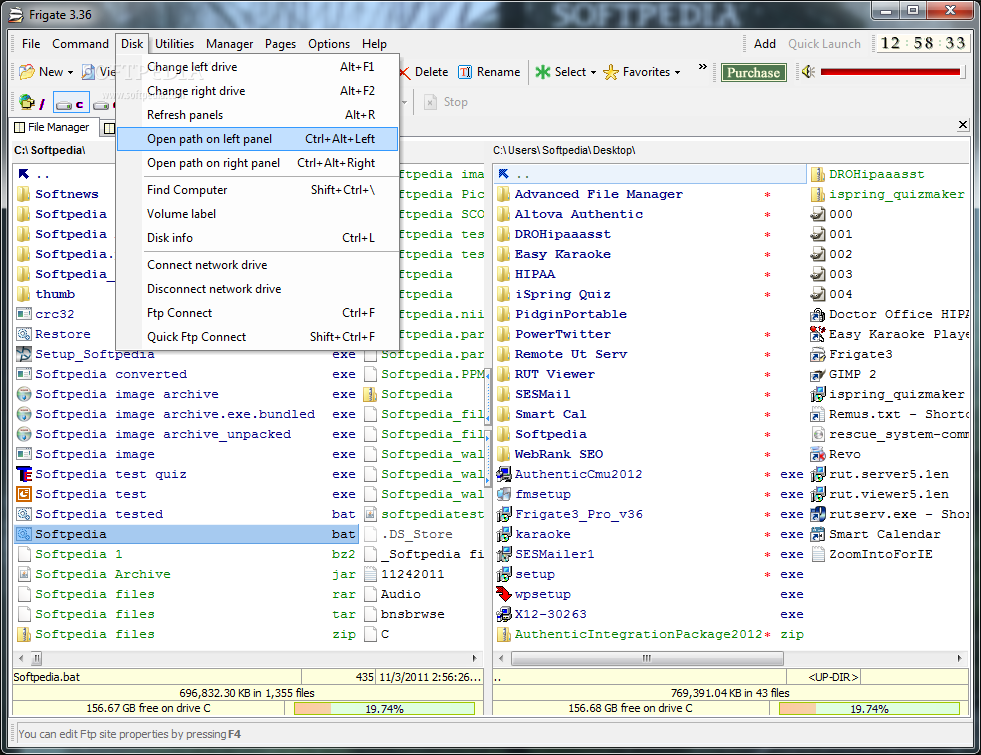Screen dimensions: 981x755
Task: Mute sound with the speaker icon
Action: [808, 72]
